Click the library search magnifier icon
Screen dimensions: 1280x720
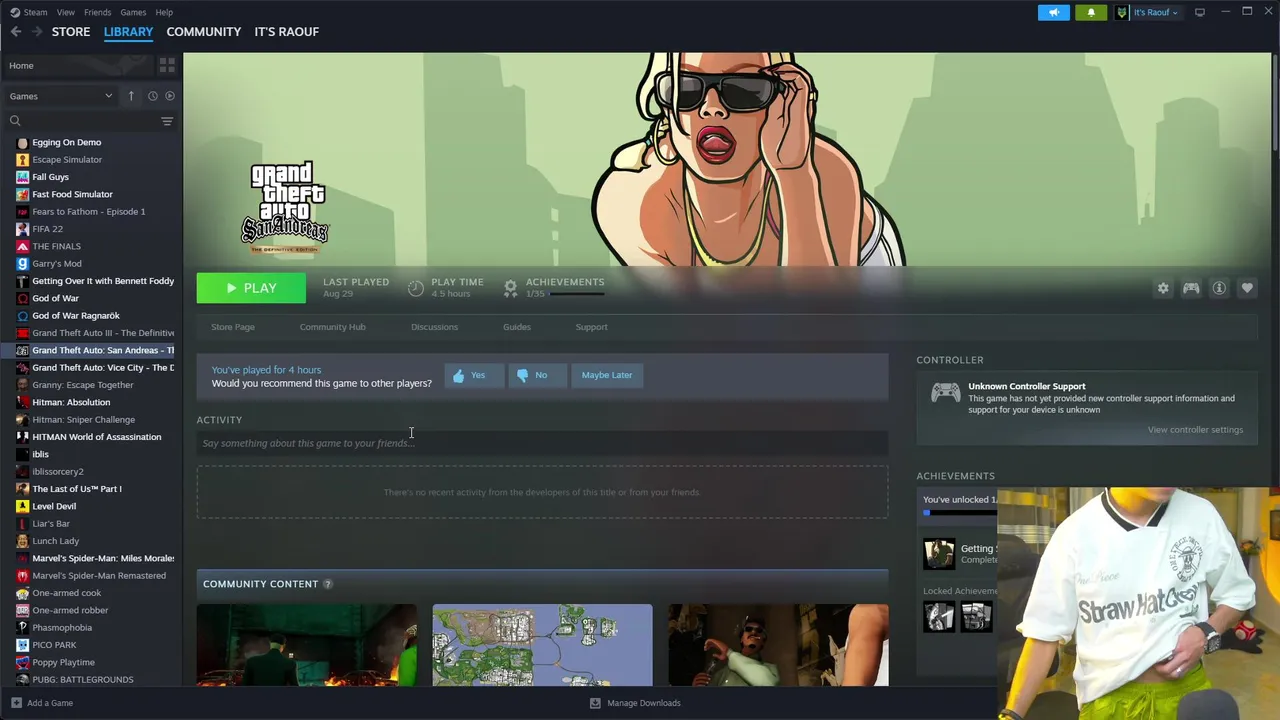coord(15,121)
